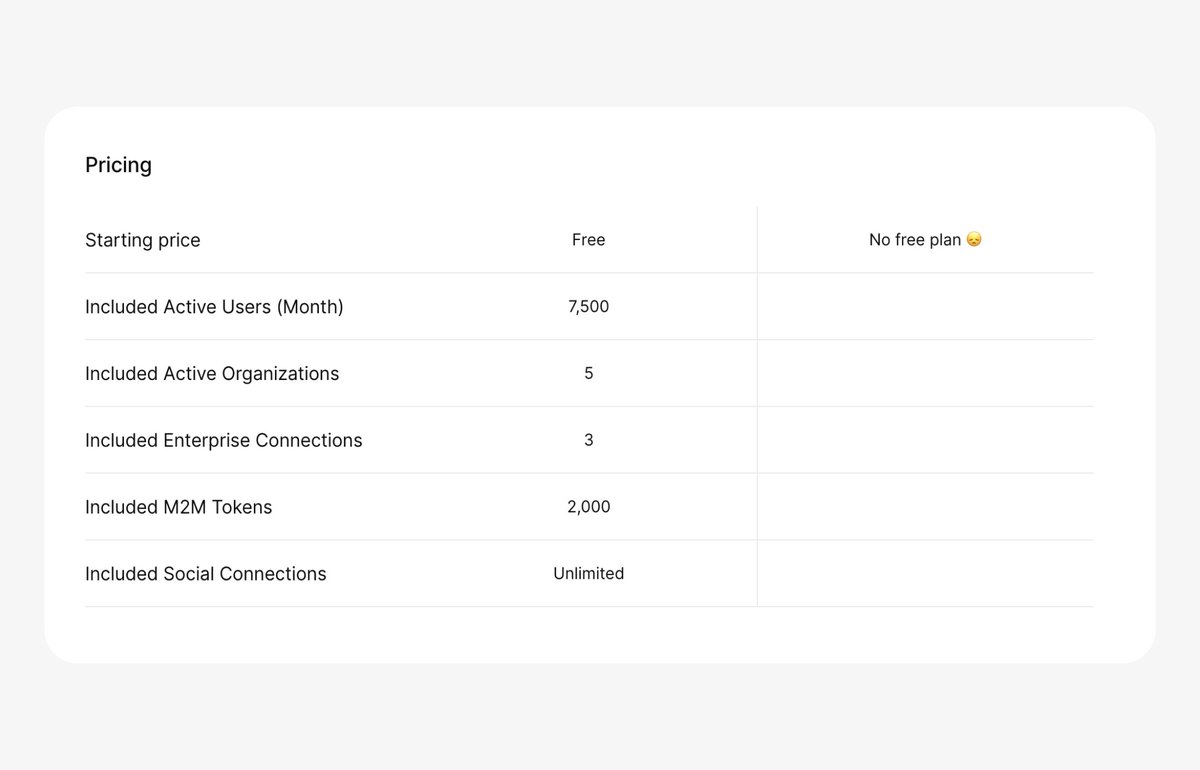The image size is (1200, 770).
Task: Click the 2,000 M2M tokens value
Action: click(x=588, y=507)
